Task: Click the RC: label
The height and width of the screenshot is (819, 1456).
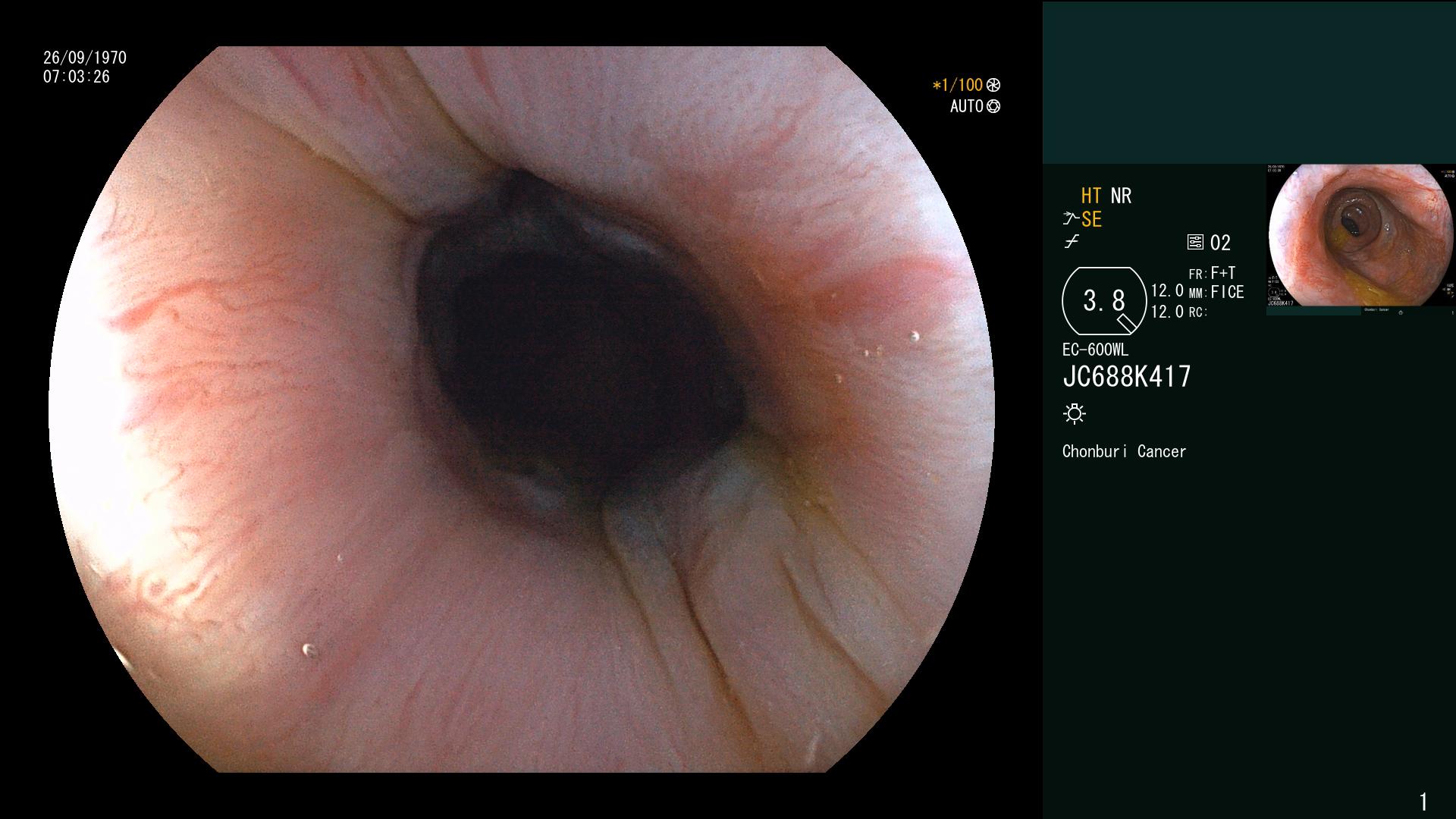Action: 1198,312
